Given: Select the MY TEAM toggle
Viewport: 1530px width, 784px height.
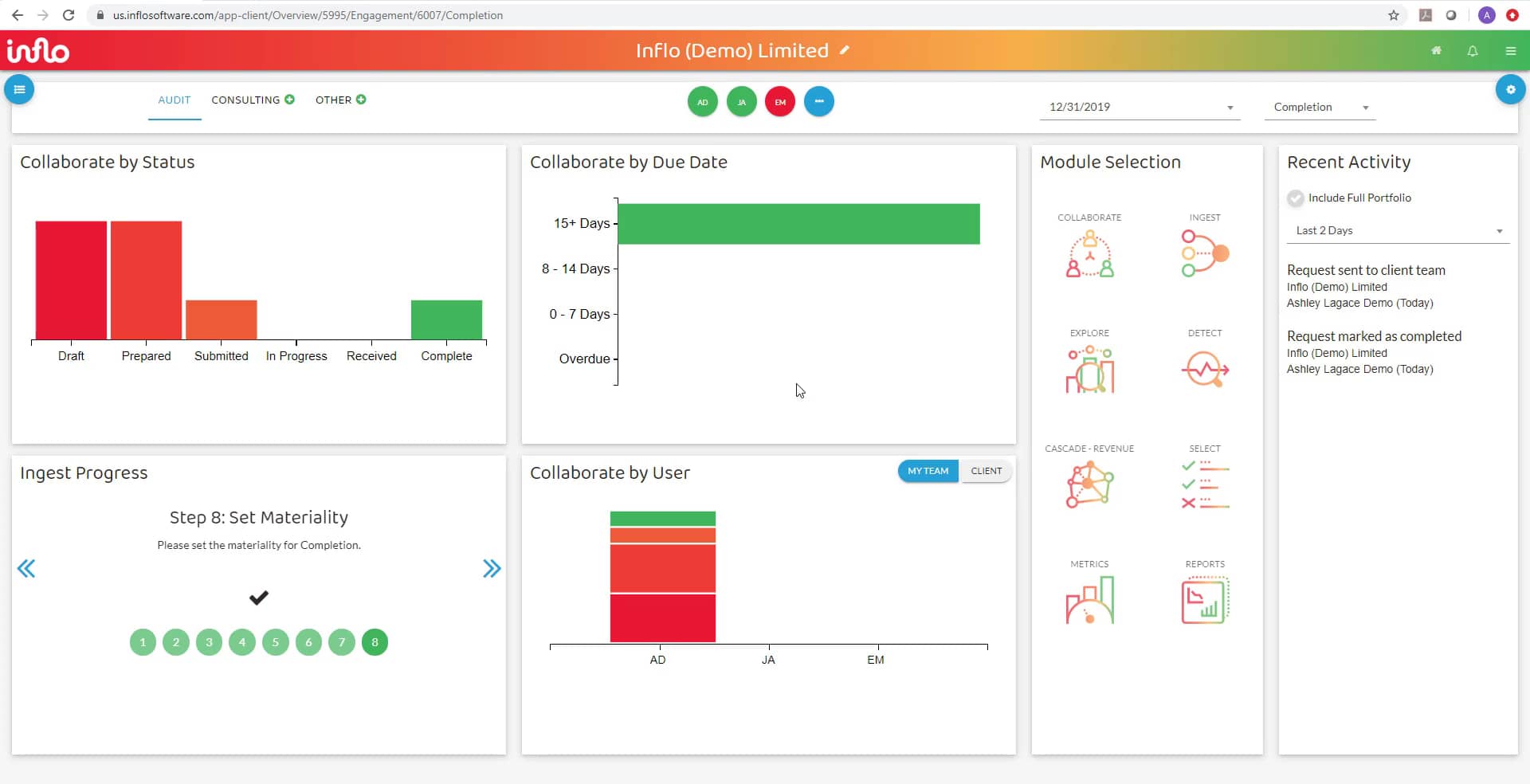Looking at the screenshot, I should point(928,471).
